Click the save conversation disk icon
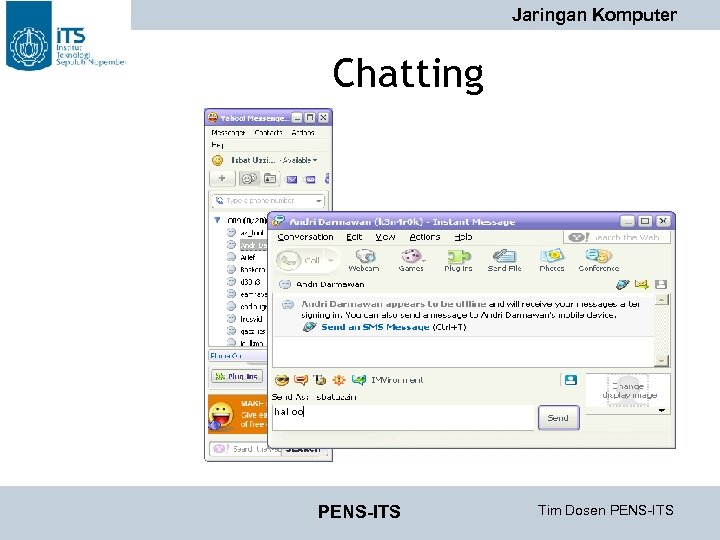This screenshot has width=720, height=540. (x=661, y=285)
